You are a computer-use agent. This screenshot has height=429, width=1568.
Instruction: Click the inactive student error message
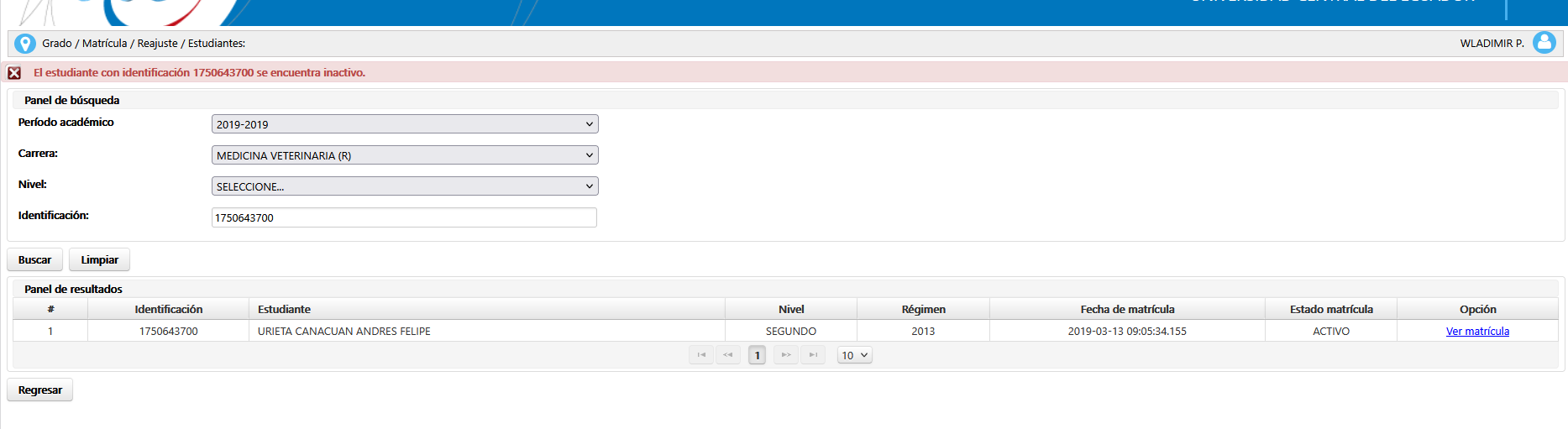[199, 73]
